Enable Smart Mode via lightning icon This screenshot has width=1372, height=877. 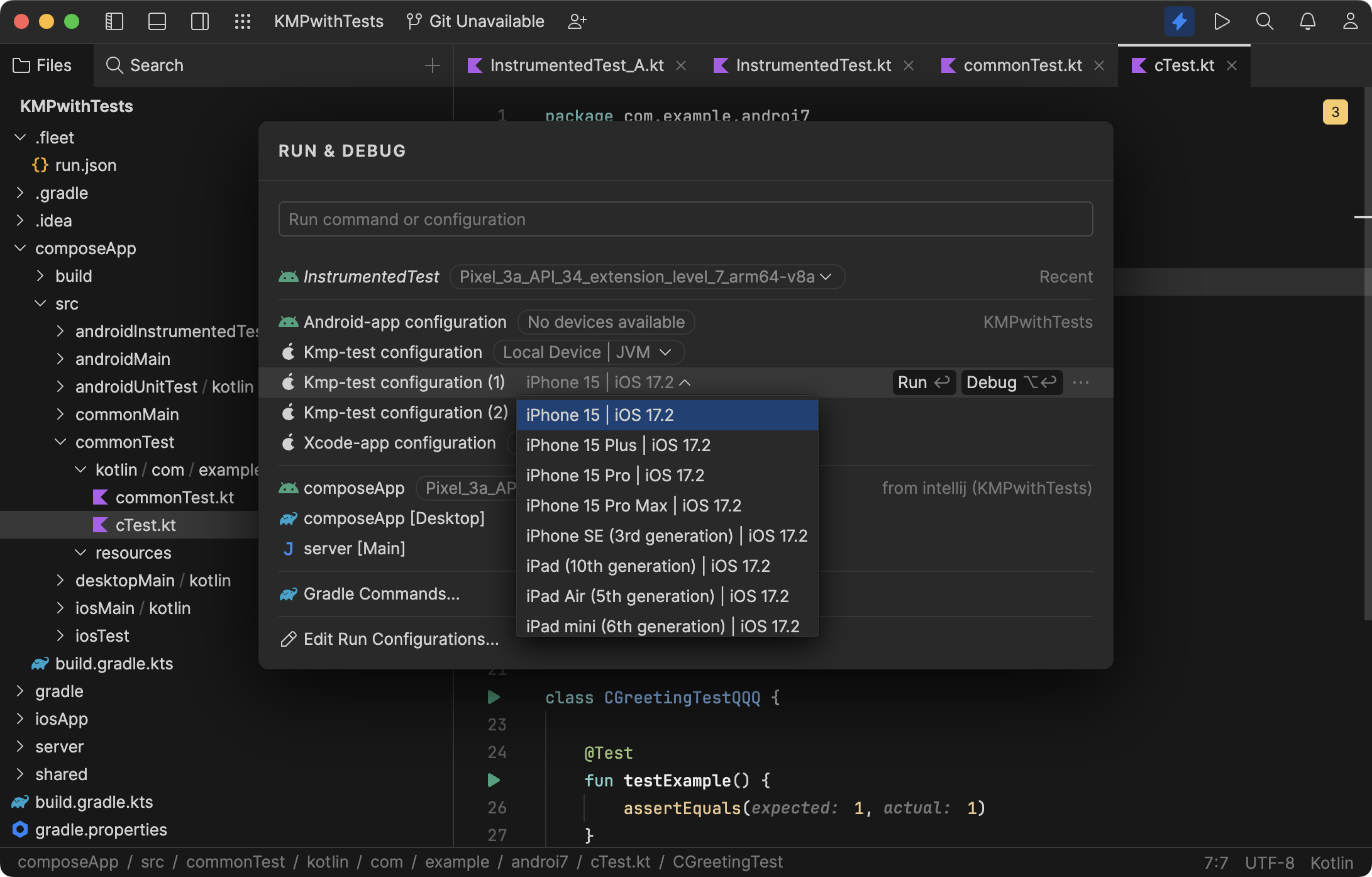1178,21
